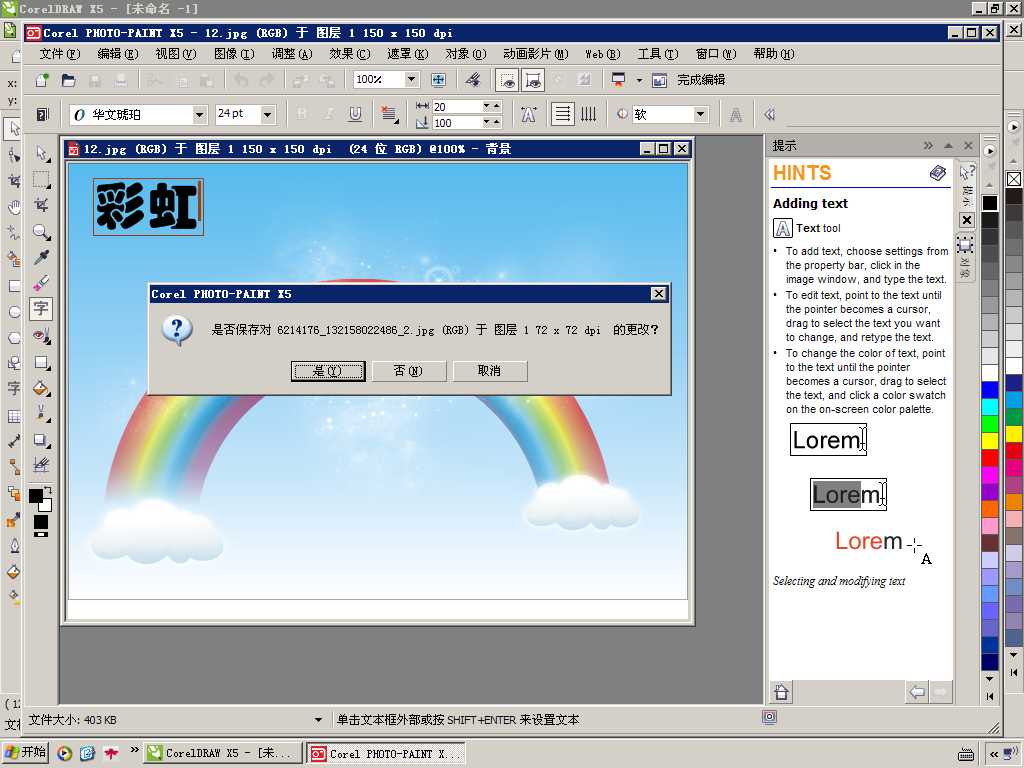Click the fit-to-window zoom icon
The width and height of the screenshot is (1024, 768).
438,80
